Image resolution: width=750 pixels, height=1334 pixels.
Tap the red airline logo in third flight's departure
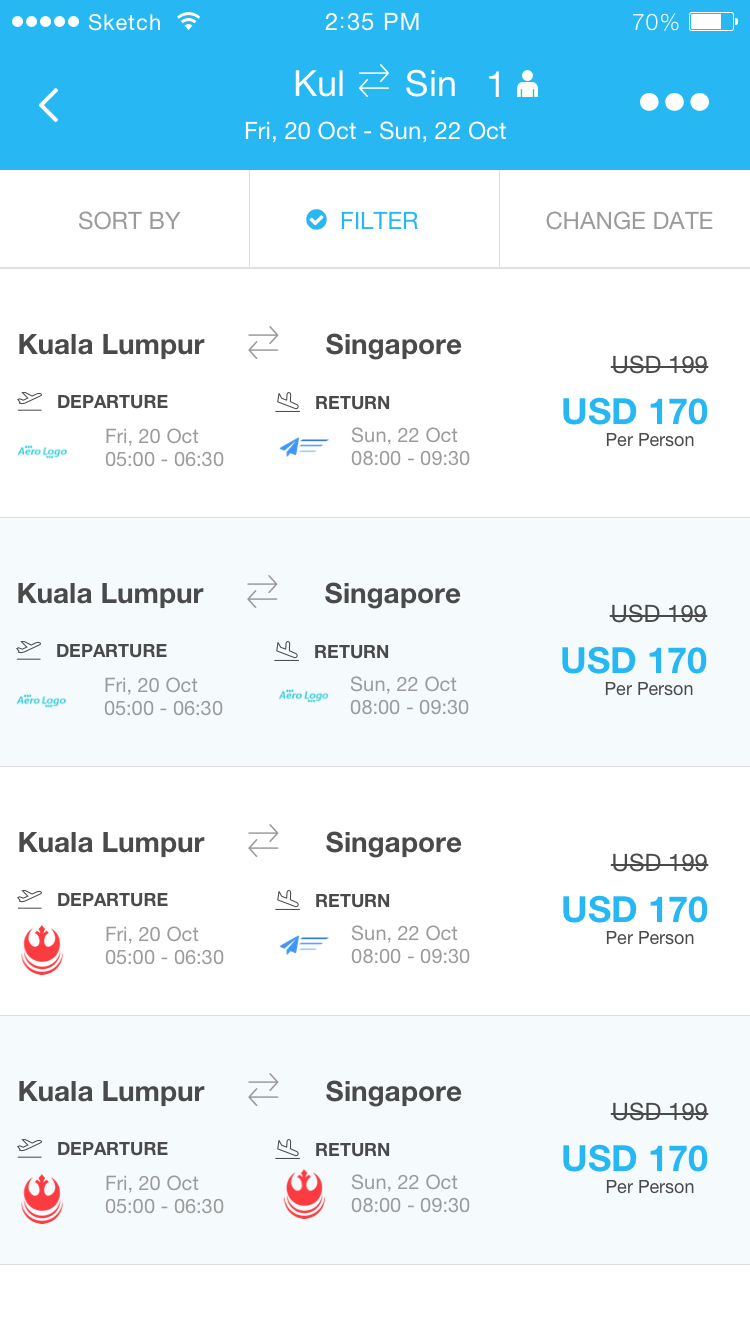pos(42,949)
